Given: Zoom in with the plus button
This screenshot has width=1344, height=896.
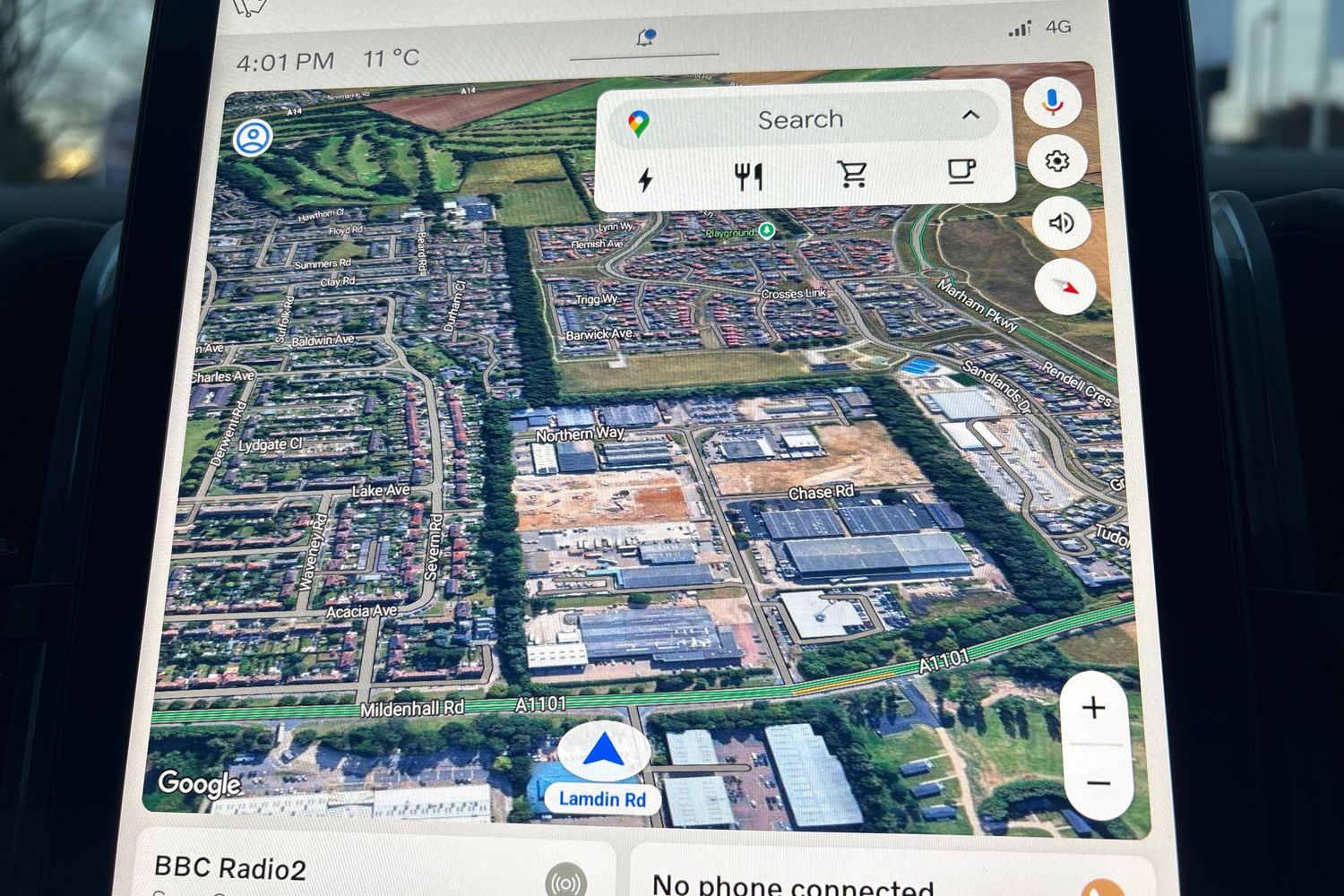Looking at the screenshot, I should tap(1093, 708).
